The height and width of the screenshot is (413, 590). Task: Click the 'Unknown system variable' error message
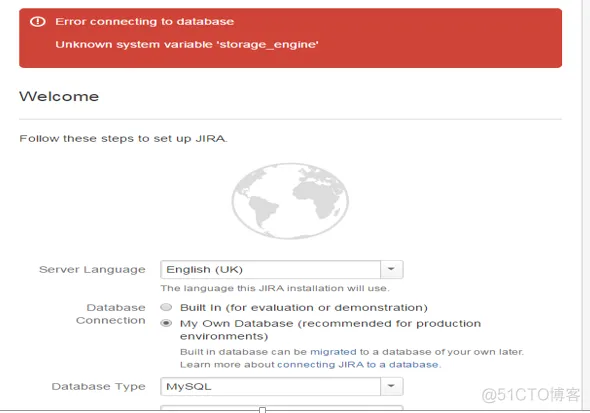coord(187,44)
